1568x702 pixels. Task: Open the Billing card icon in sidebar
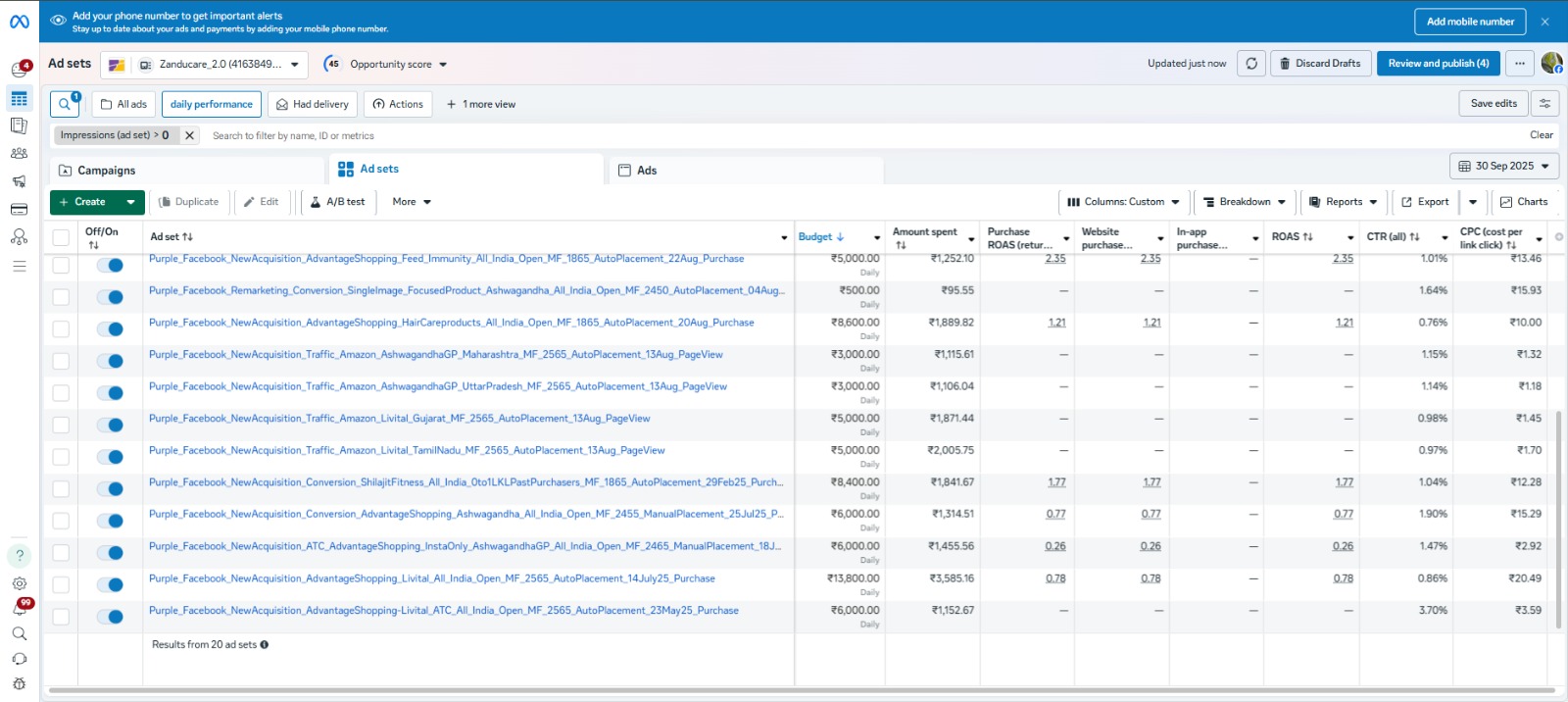point(19,210)
